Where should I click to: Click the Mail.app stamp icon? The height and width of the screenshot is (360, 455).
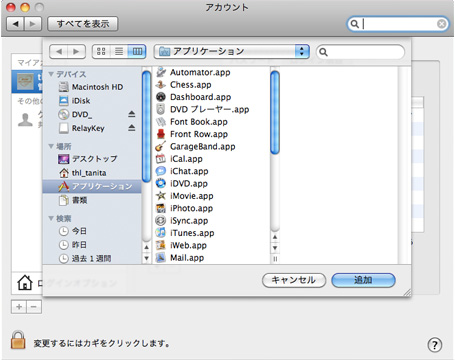tap(161, 257)
